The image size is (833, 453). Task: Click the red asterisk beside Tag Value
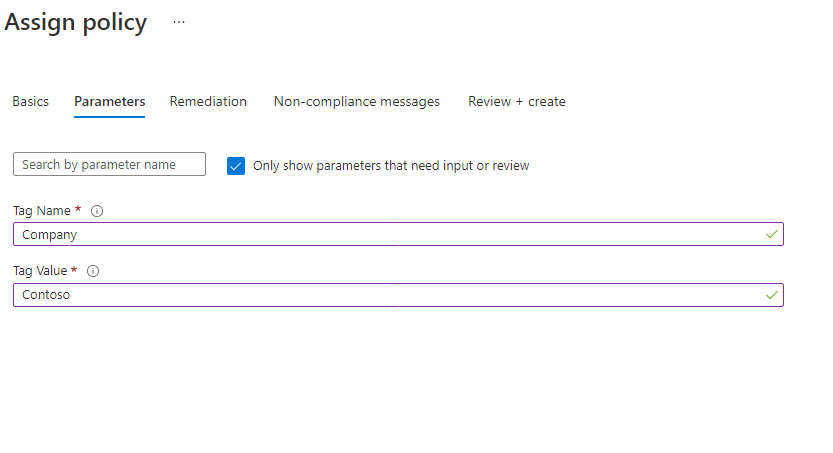pyautogui.click(x=74, y=269)
